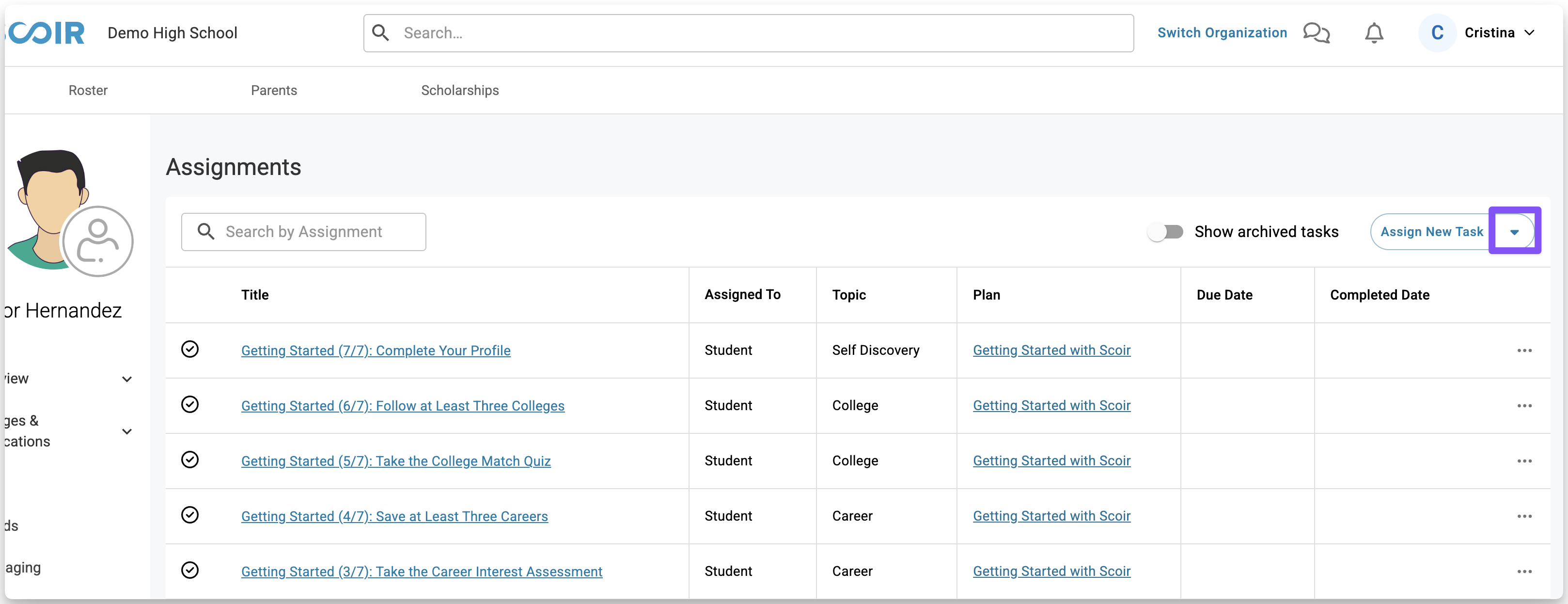
Task: Open three-dot menu for Follow Three Colleges row
Action: click(1524, 406)
